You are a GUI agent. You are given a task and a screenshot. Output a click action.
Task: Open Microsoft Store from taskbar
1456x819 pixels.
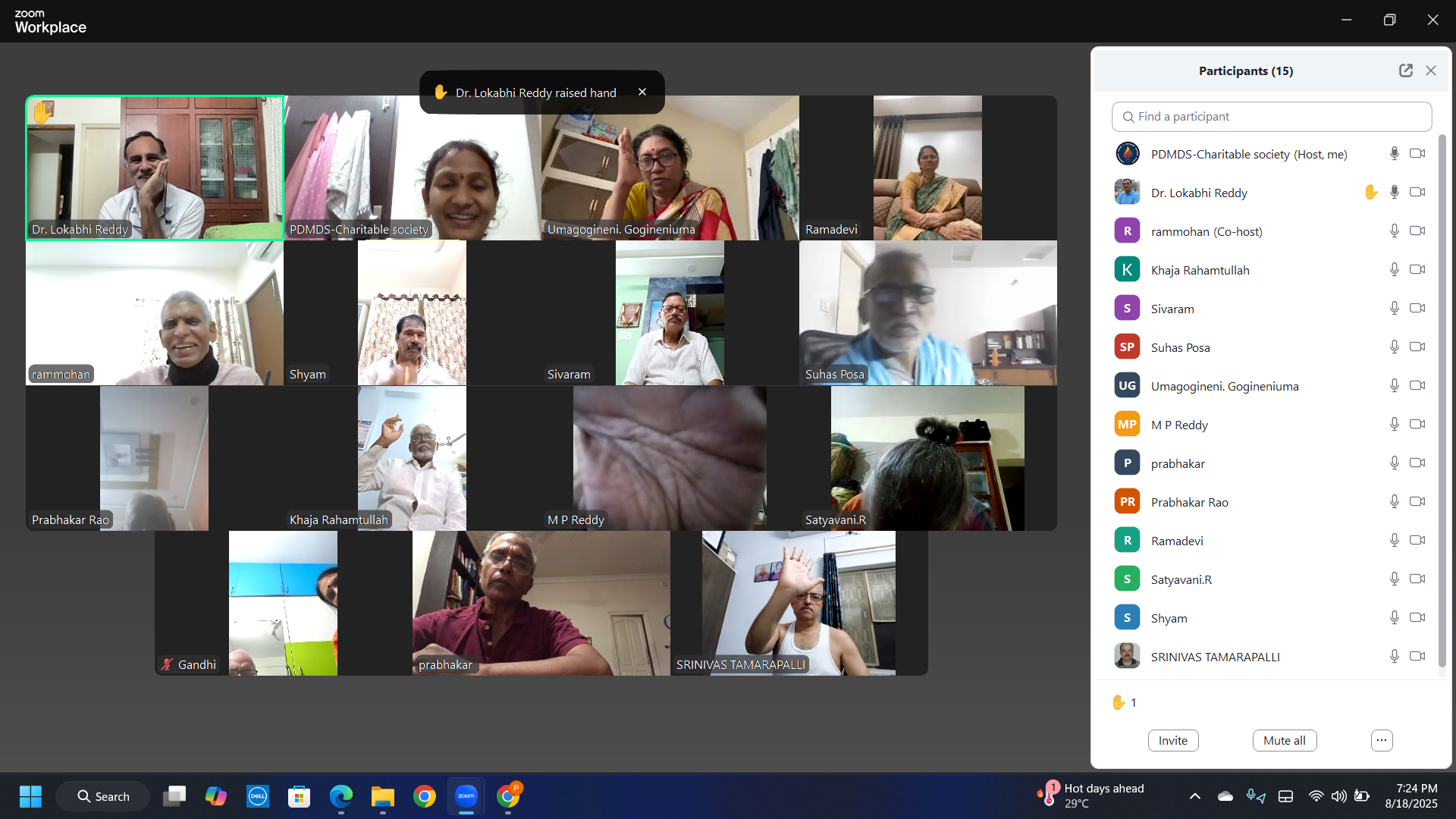(x=300, y=796)
